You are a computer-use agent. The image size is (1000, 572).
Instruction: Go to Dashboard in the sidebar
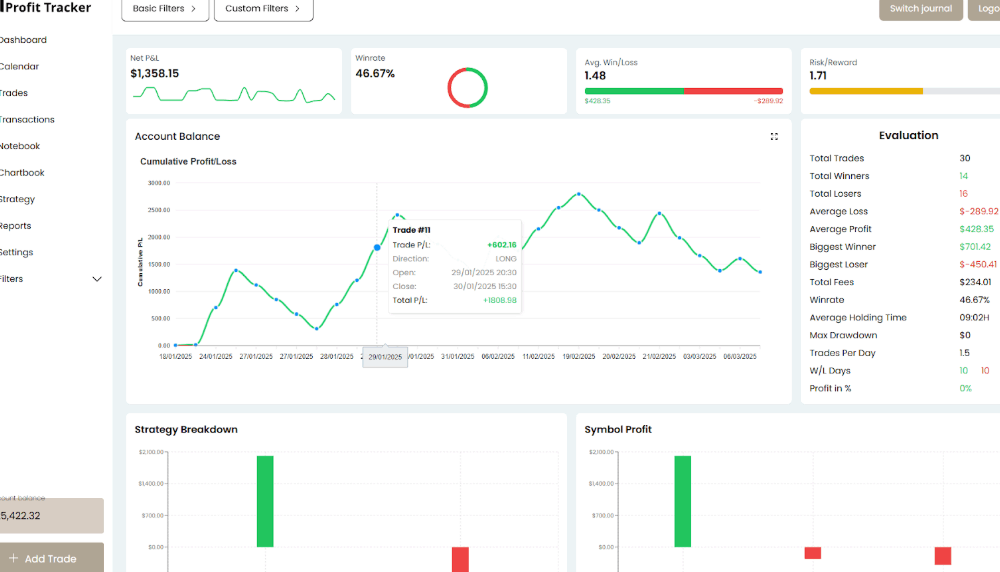[x=22, y=40]
